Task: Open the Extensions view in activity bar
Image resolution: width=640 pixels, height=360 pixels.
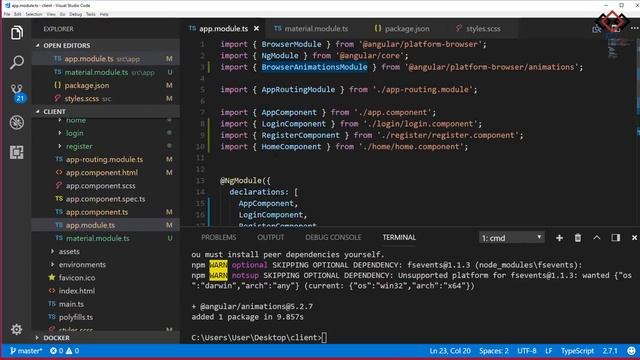Action: click(17, 152)
